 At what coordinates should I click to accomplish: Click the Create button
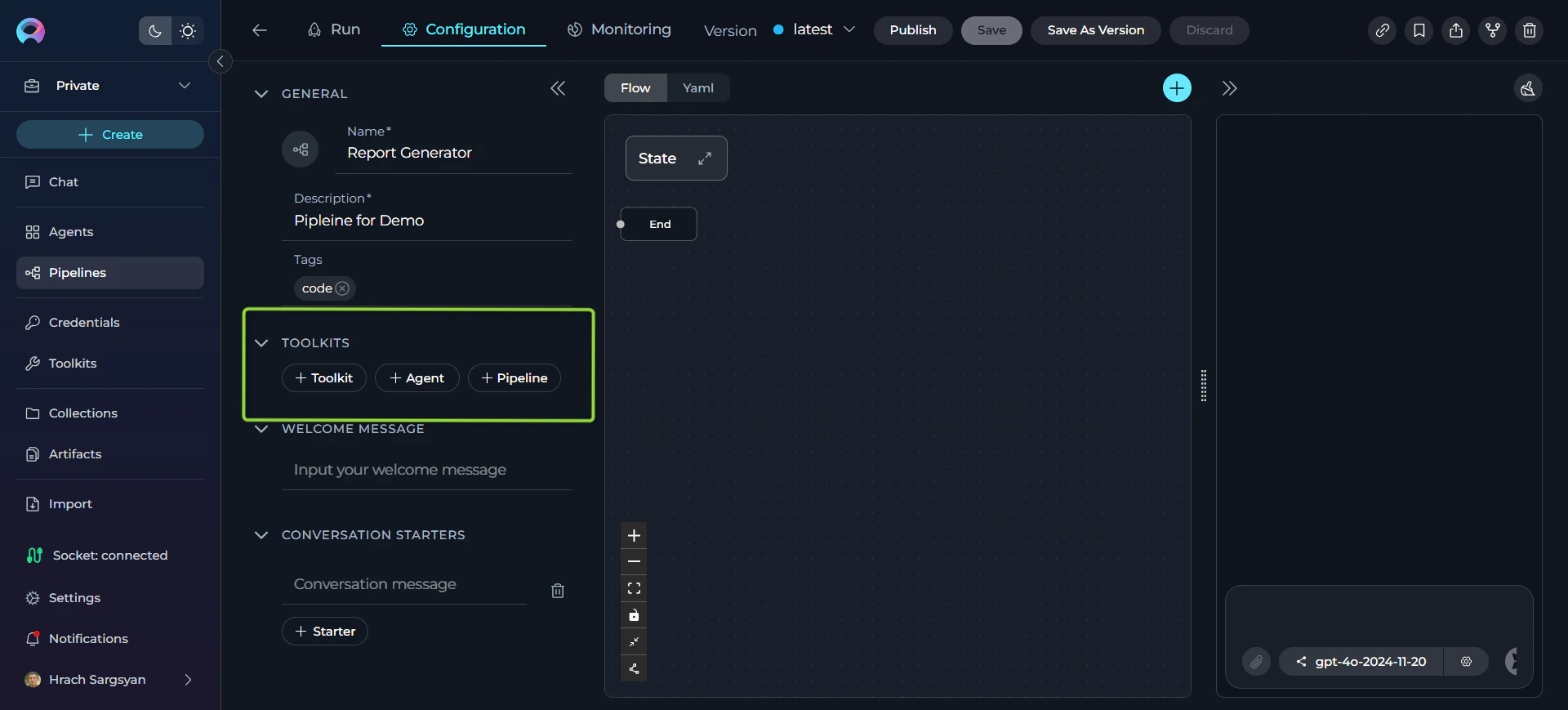(110, 135)
